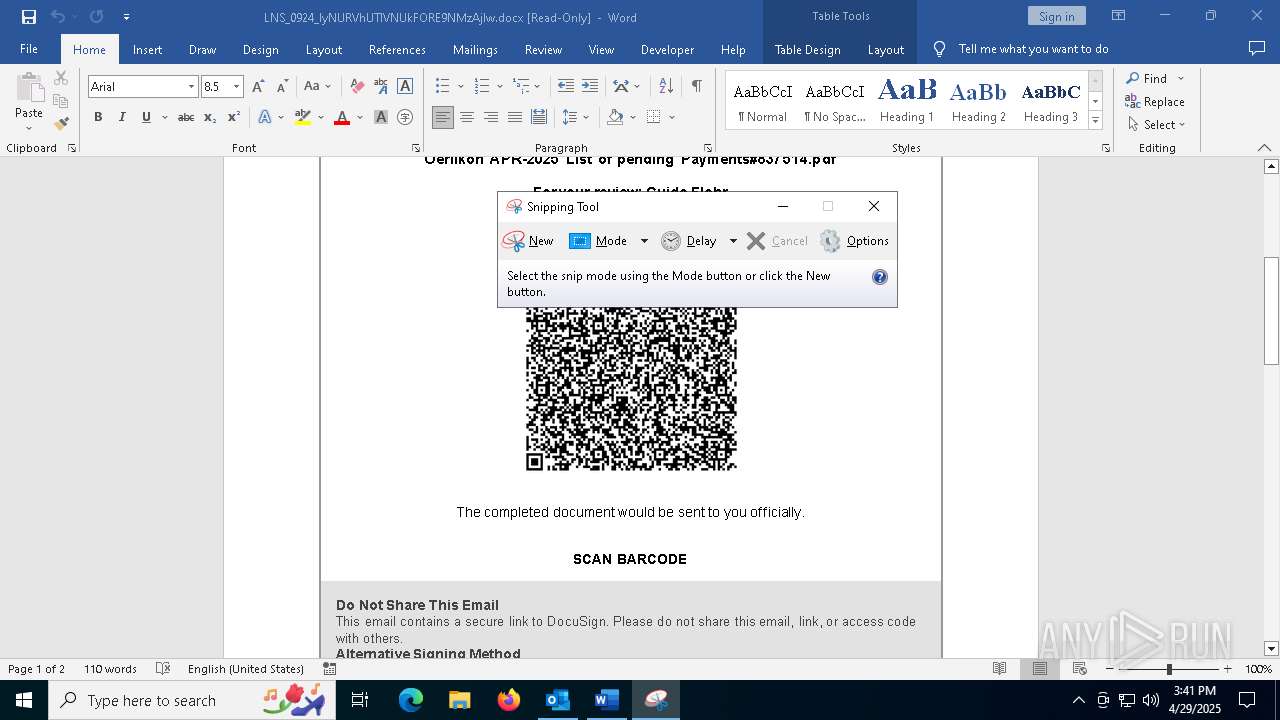The image size is (1280, 720).
Task: Click Find in Editing group
Action: (1145, 78)
